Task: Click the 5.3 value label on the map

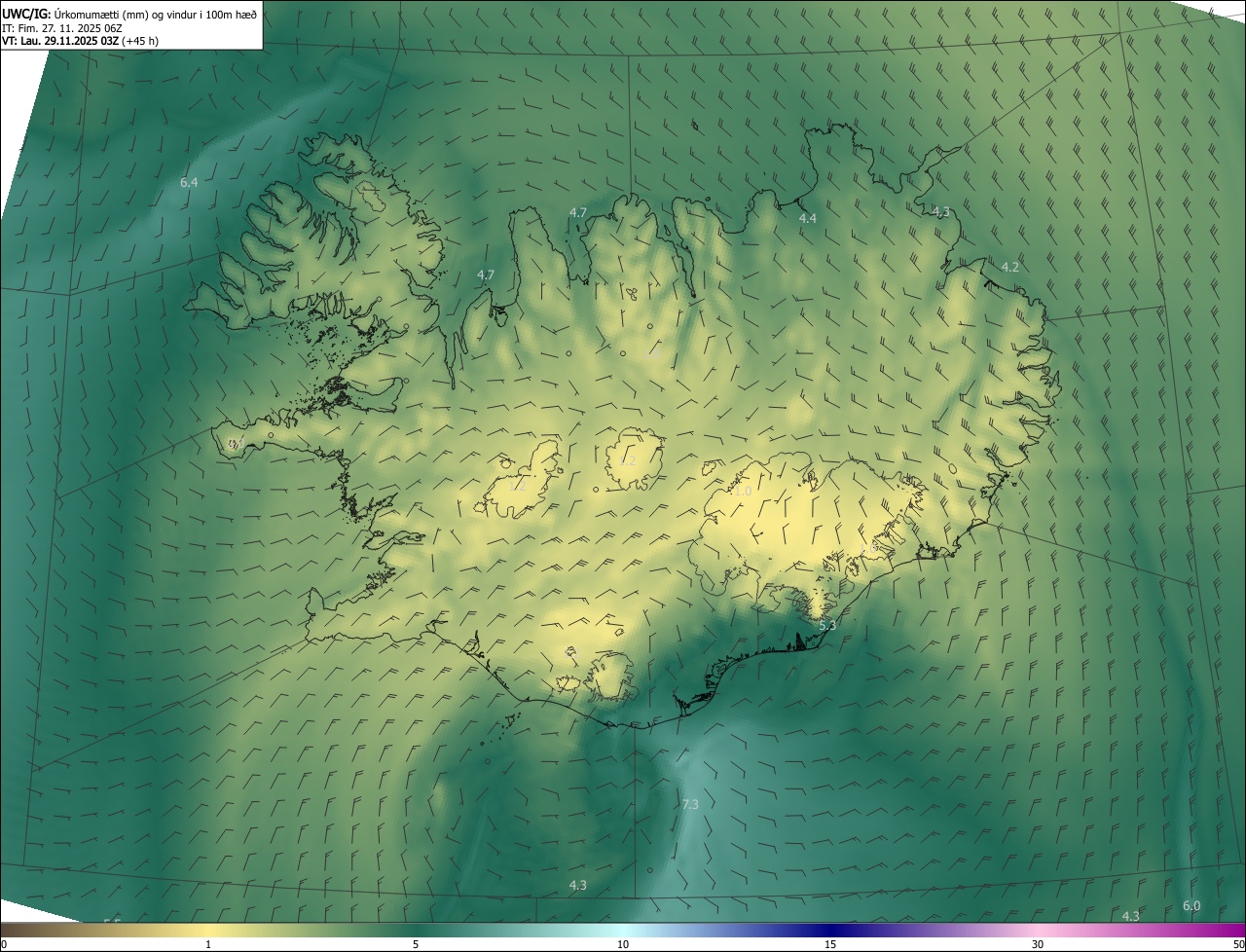Action: (x=826, y=625)
